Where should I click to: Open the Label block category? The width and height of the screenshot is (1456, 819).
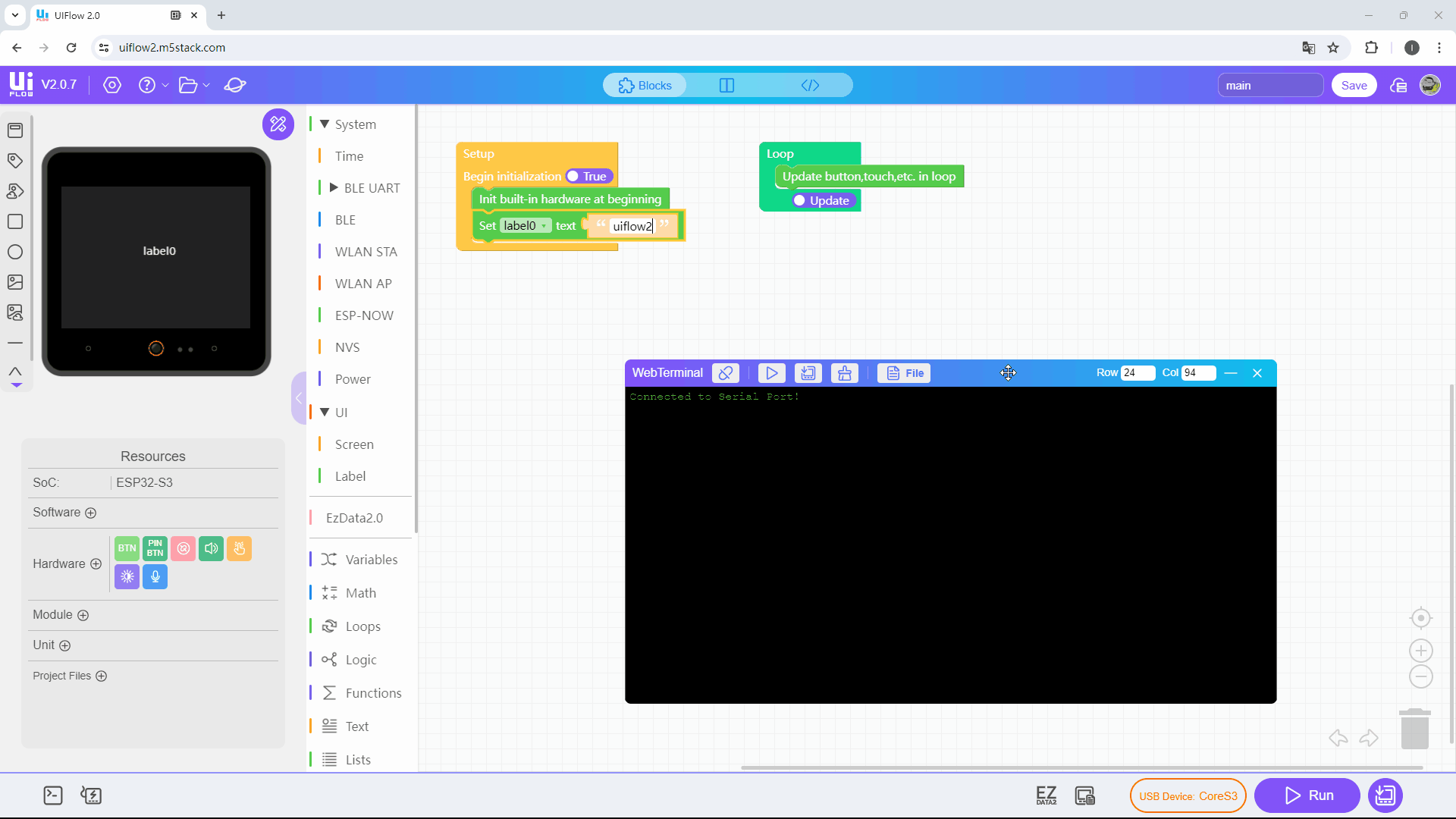(350, 476)
